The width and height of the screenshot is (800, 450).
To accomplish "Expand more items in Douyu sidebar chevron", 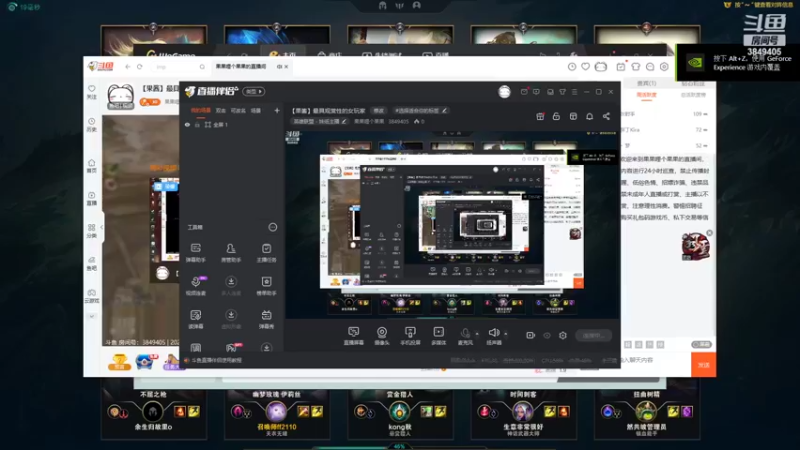I will 91,316.
